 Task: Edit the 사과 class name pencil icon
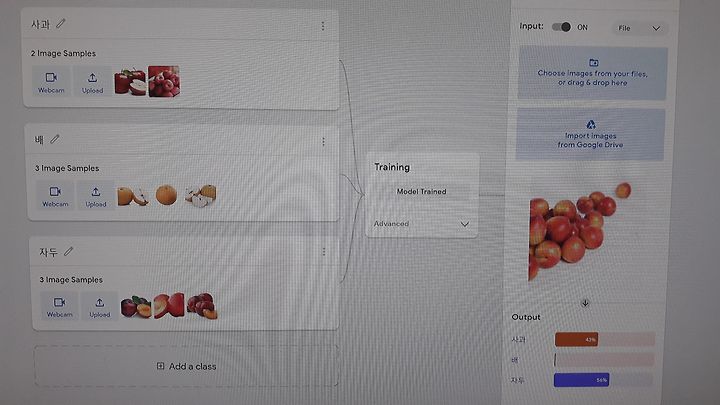tap(61, 23)
